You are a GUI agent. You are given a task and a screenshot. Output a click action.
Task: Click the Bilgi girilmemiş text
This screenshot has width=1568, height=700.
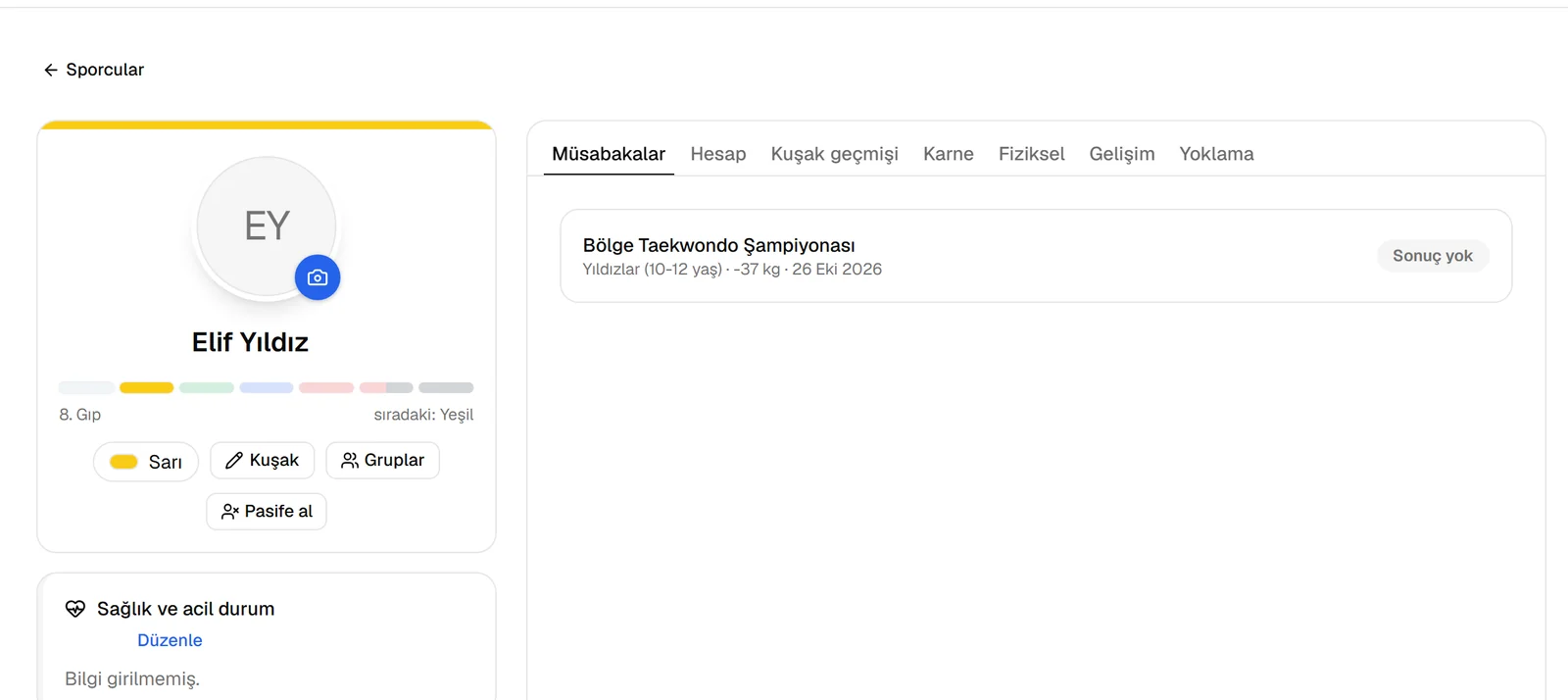tap(132, 679)
